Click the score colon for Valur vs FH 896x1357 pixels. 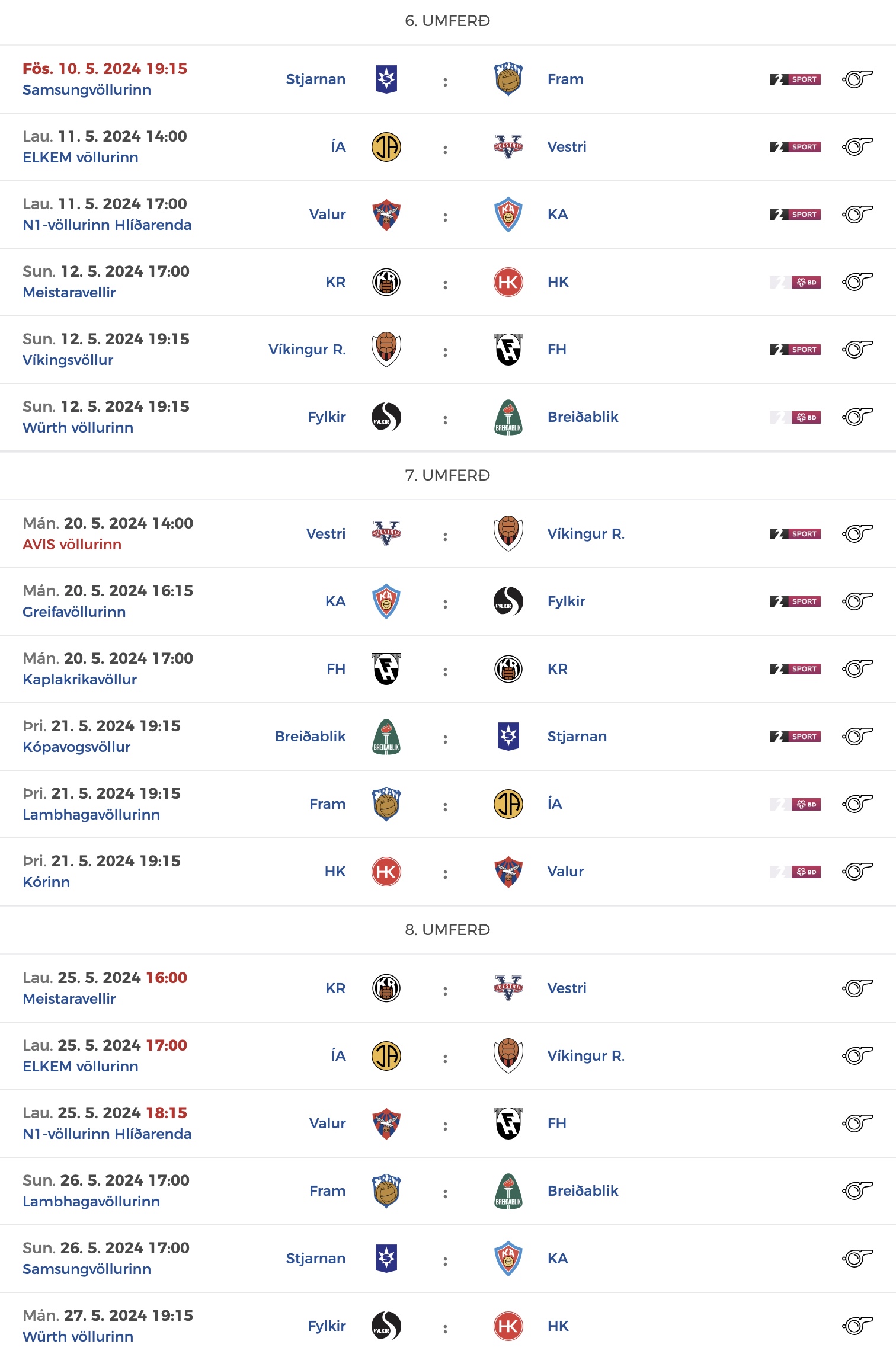pos(445,1126)
